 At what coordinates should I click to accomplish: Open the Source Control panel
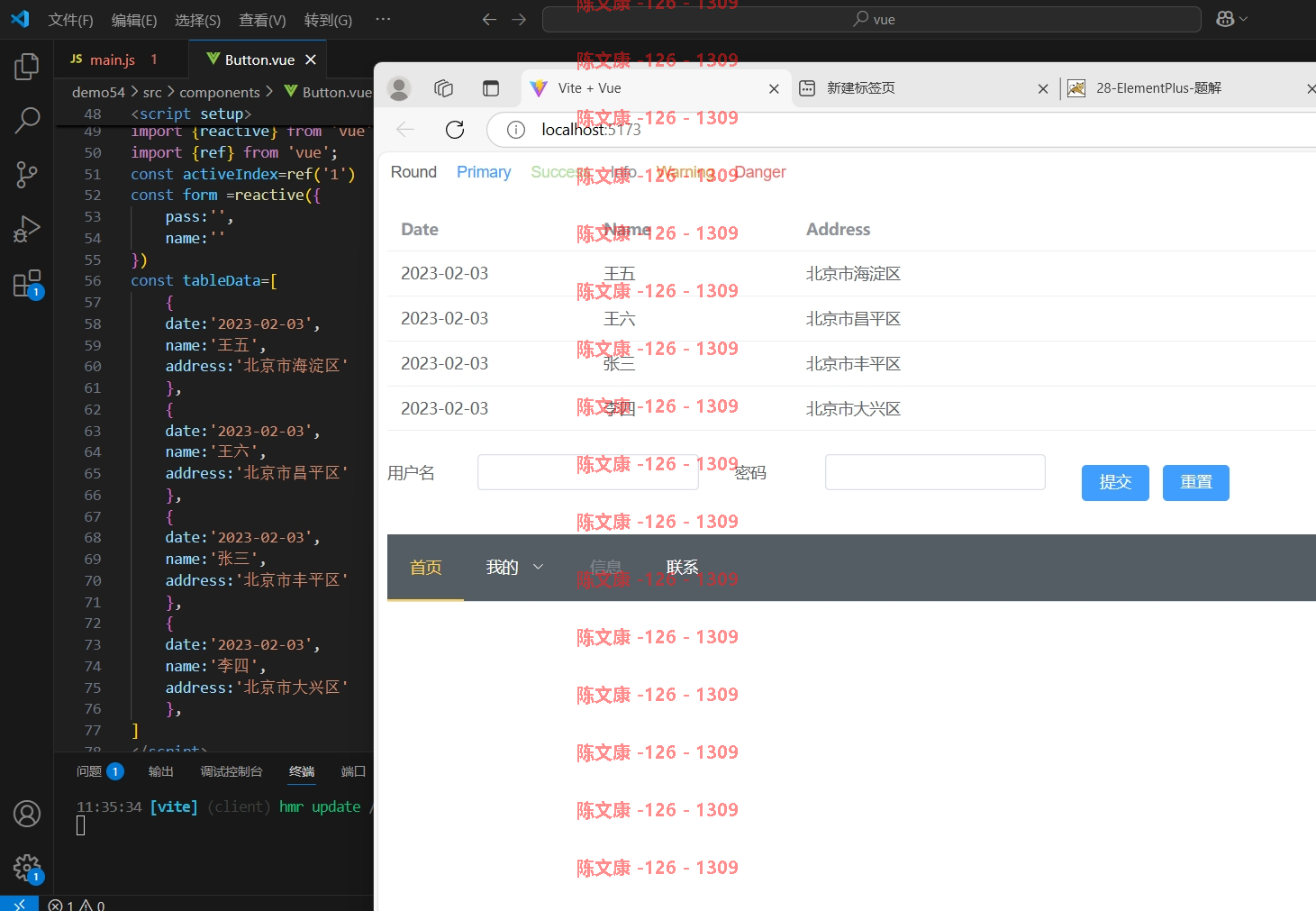coord(27,175)
